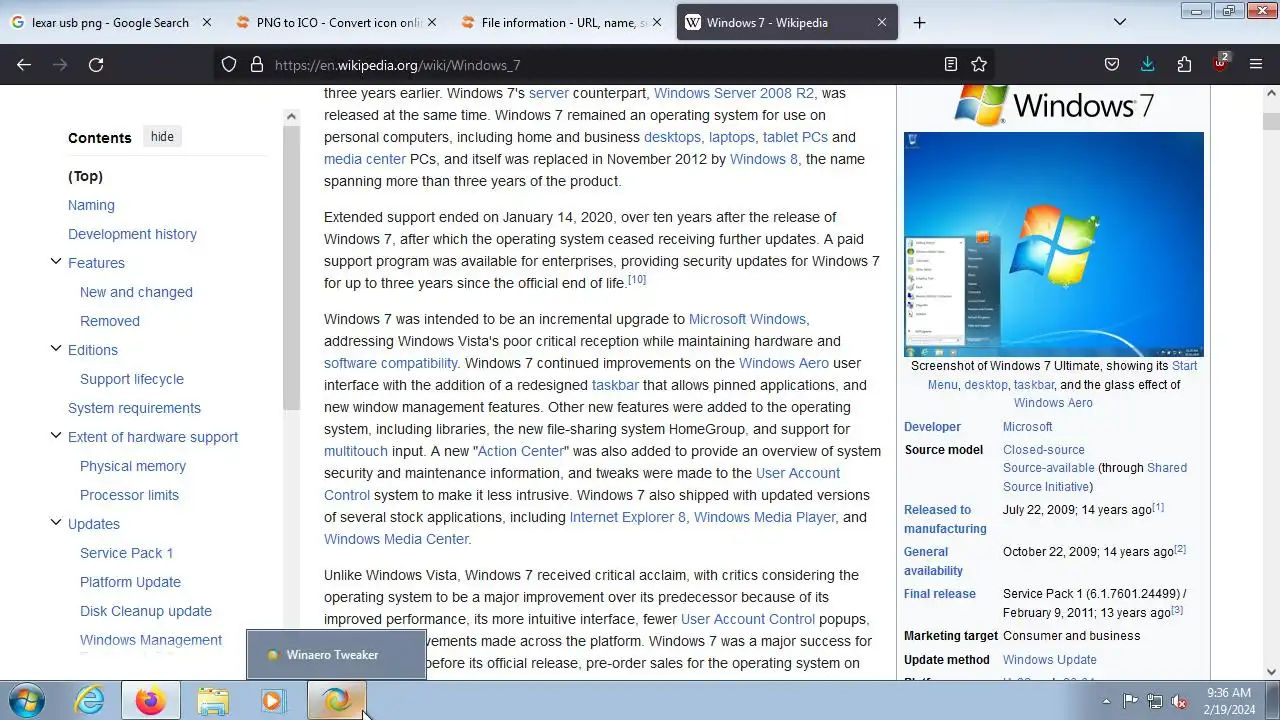Screen dimensions: 1280x720
Task: Follow the Windows Aero link in article text
Action: pos(784,363)
